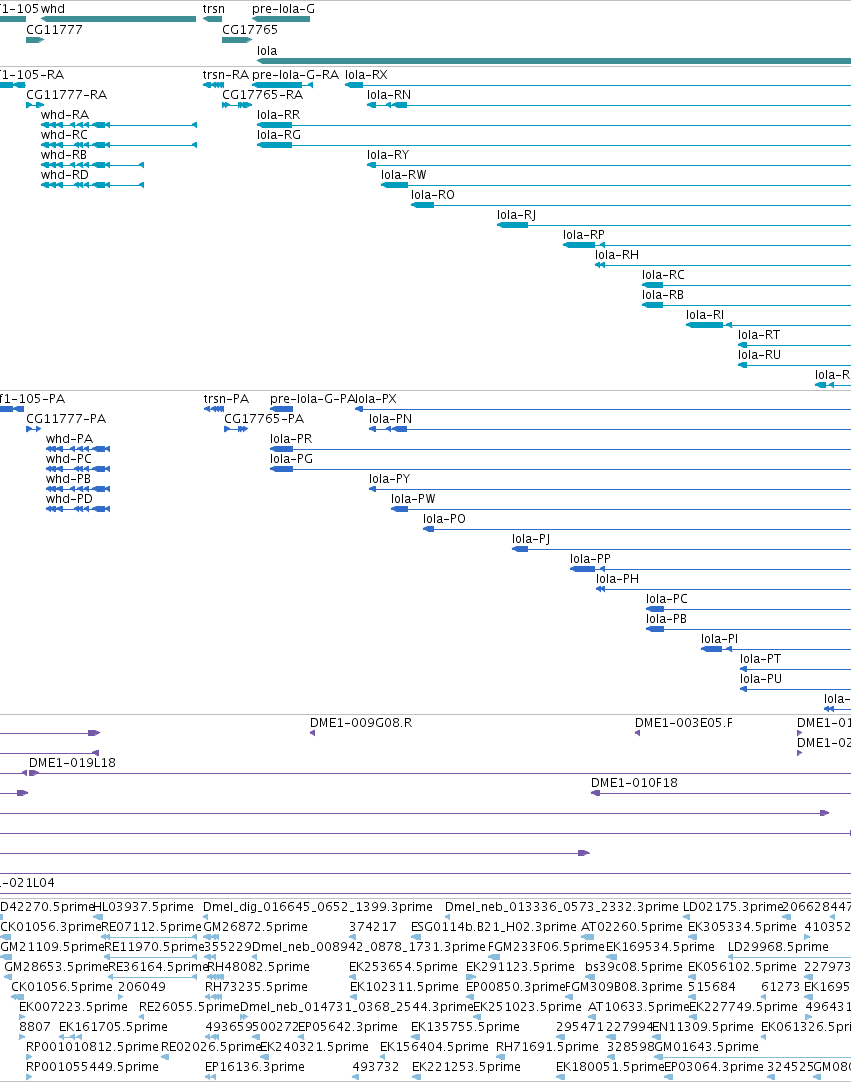This screenshot has width=851, height=1082.
Task: Click lola-RT transcript label
Action: 759,335
